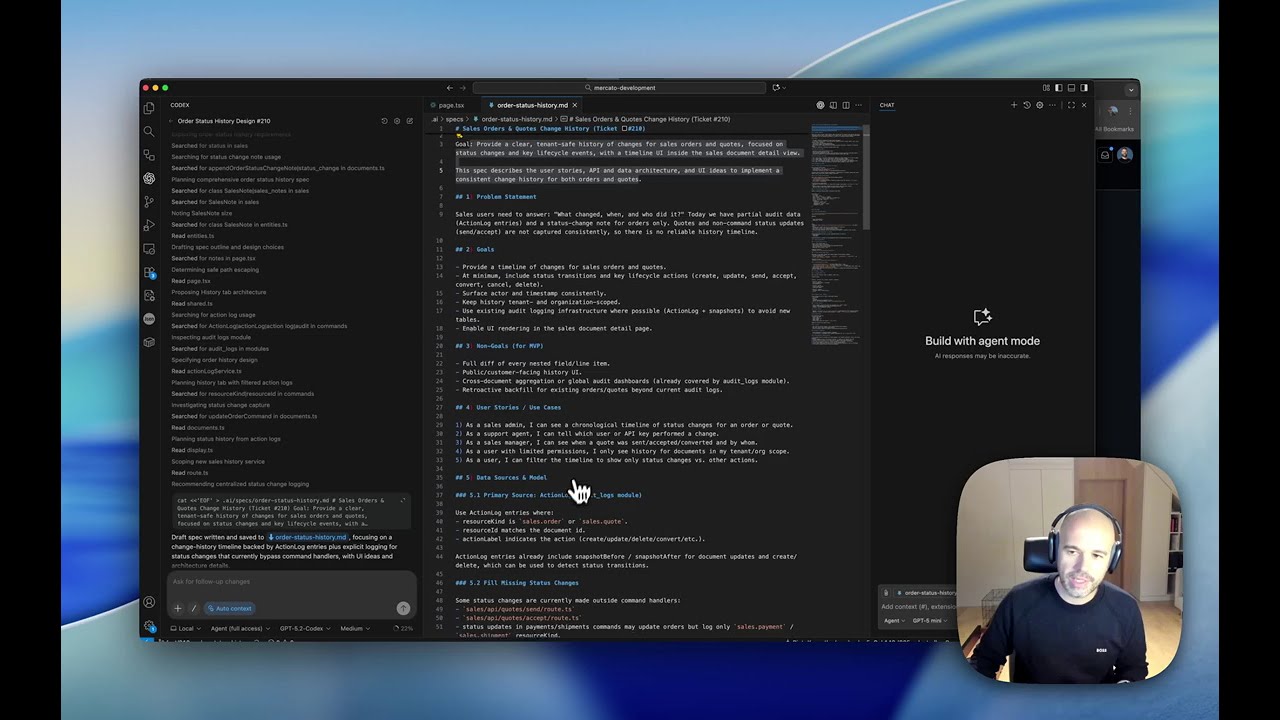This screenshot has width=1280, height=720.
Task: Go back from Order Status History Design thread
Action: pos(171,121)
